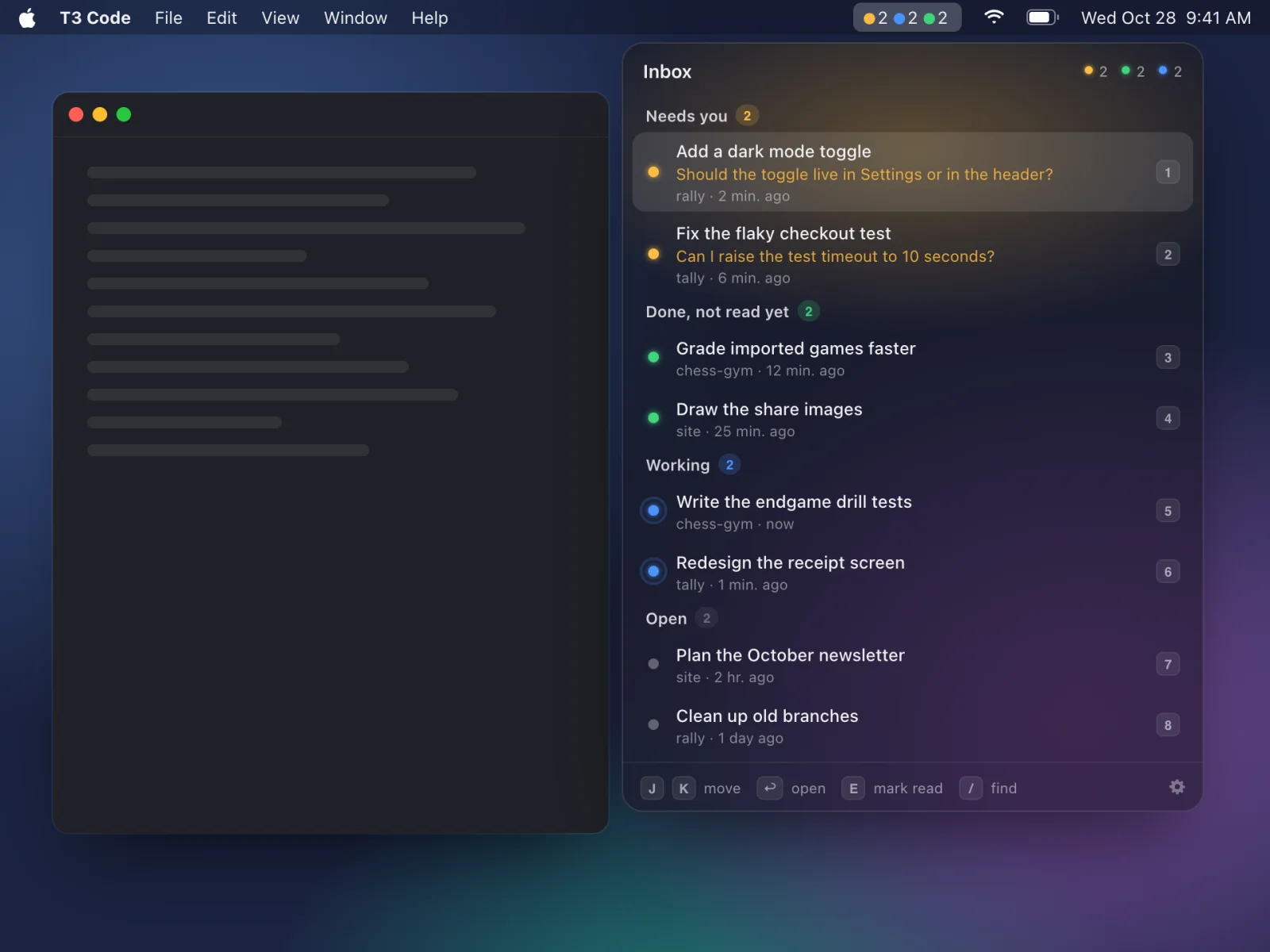The height and width of the screenshot is (952, 1270).
Task: Open the "Plan the October newsletter" thread
Action: click(x=913, y=665)
